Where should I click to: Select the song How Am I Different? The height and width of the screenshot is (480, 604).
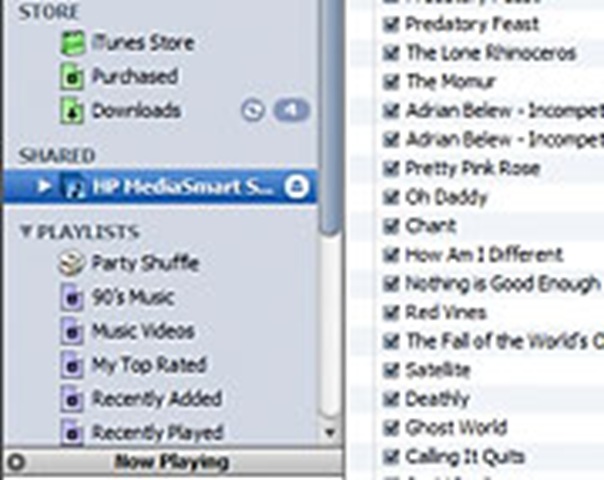pyautogui.click(x=484, y=255)
